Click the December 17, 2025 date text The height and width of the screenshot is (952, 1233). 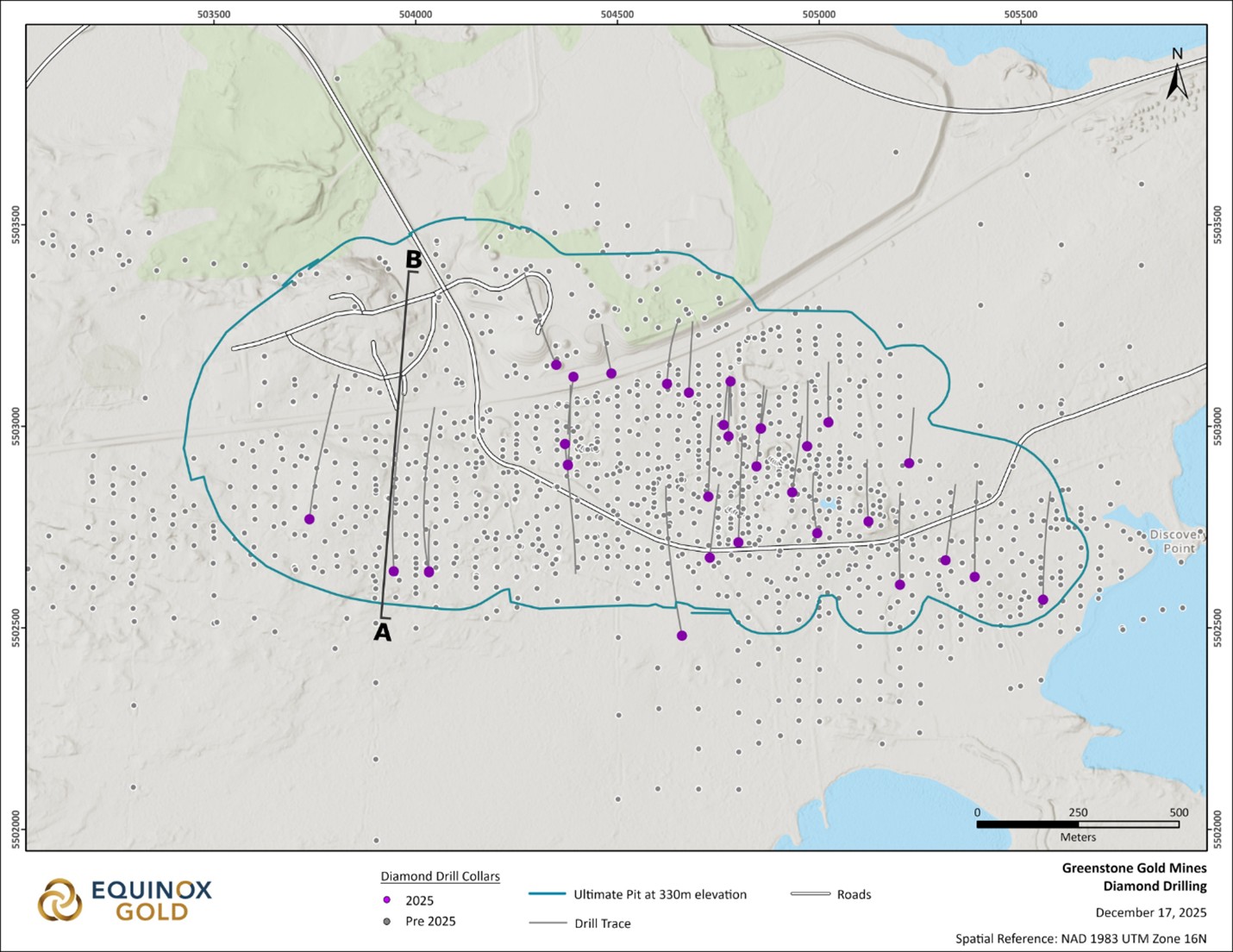tap(1150, 912)
